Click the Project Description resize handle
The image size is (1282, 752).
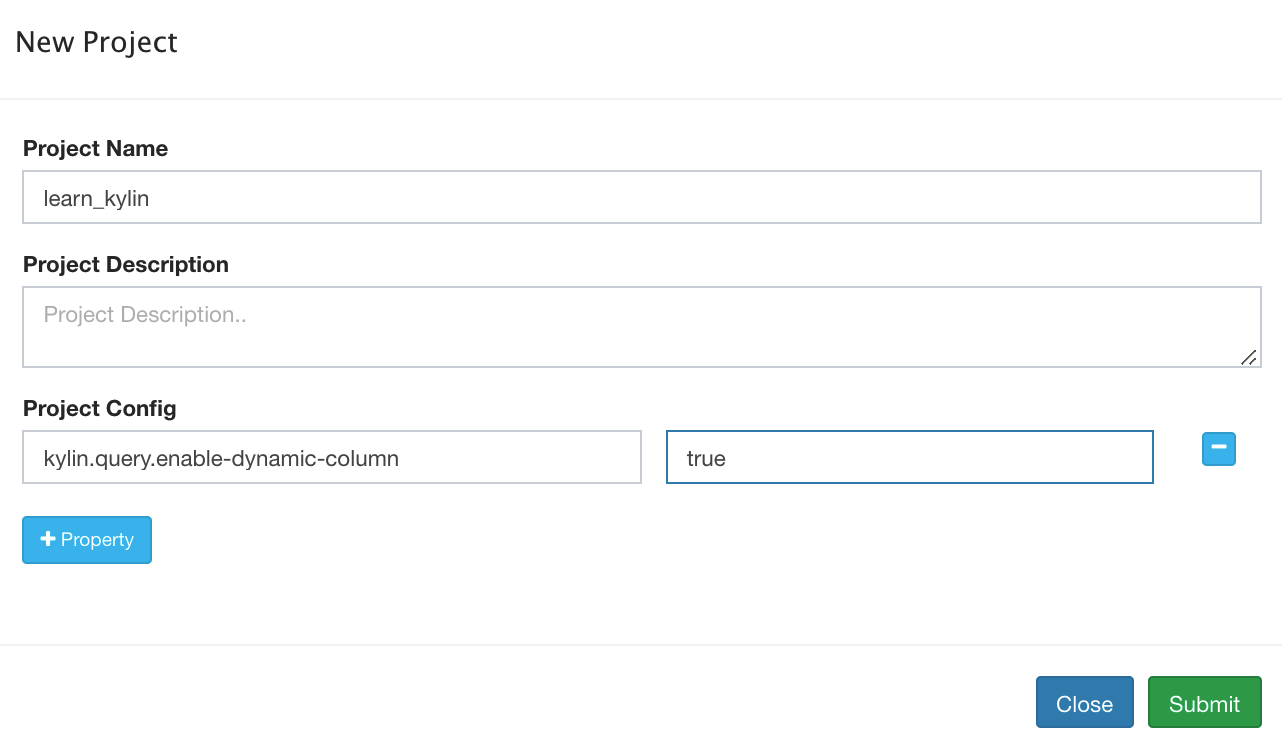pyautogui.click(x=1248, y=357)
